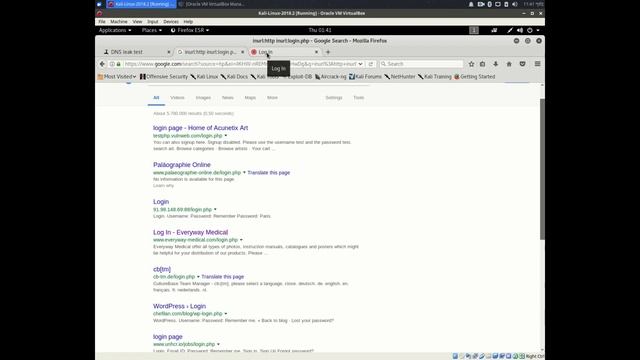Open Google search Settings
Screen dimensions: 640x360
click(334, 98)
